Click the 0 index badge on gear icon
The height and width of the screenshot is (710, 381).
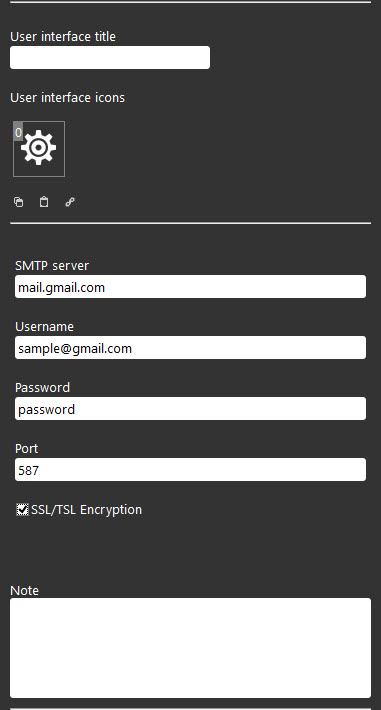point(18,132)
